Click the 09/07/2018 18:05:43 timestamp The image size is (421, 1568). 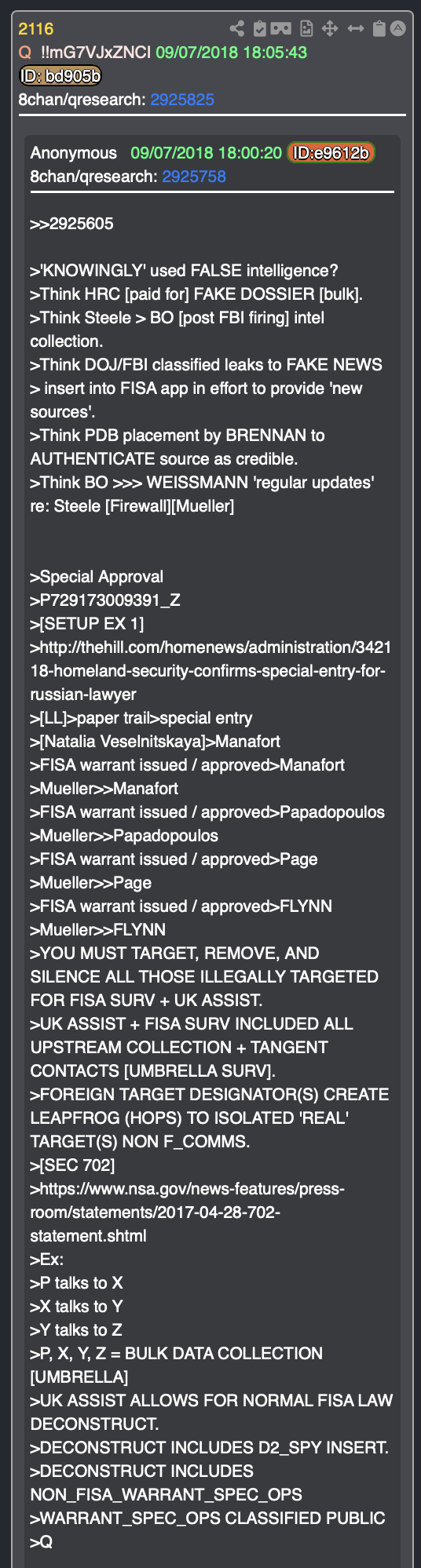pyautogui.click(x=231, y=53)
